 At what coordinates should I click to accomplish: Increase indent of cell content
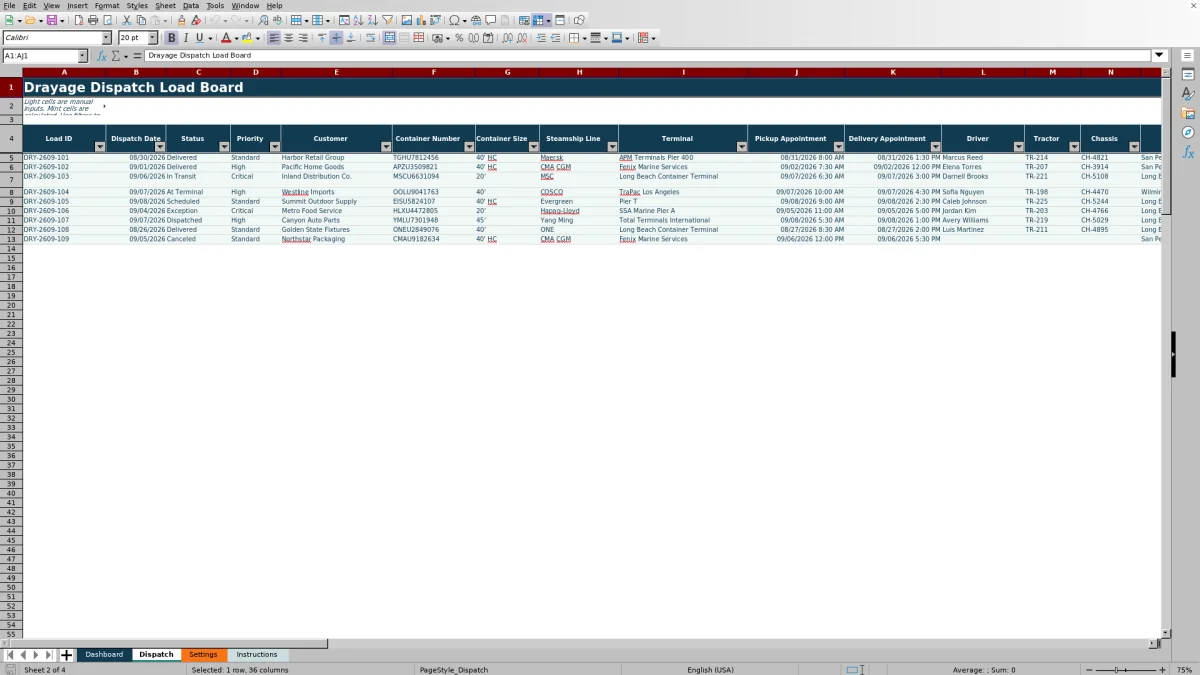tap(541, 38)
